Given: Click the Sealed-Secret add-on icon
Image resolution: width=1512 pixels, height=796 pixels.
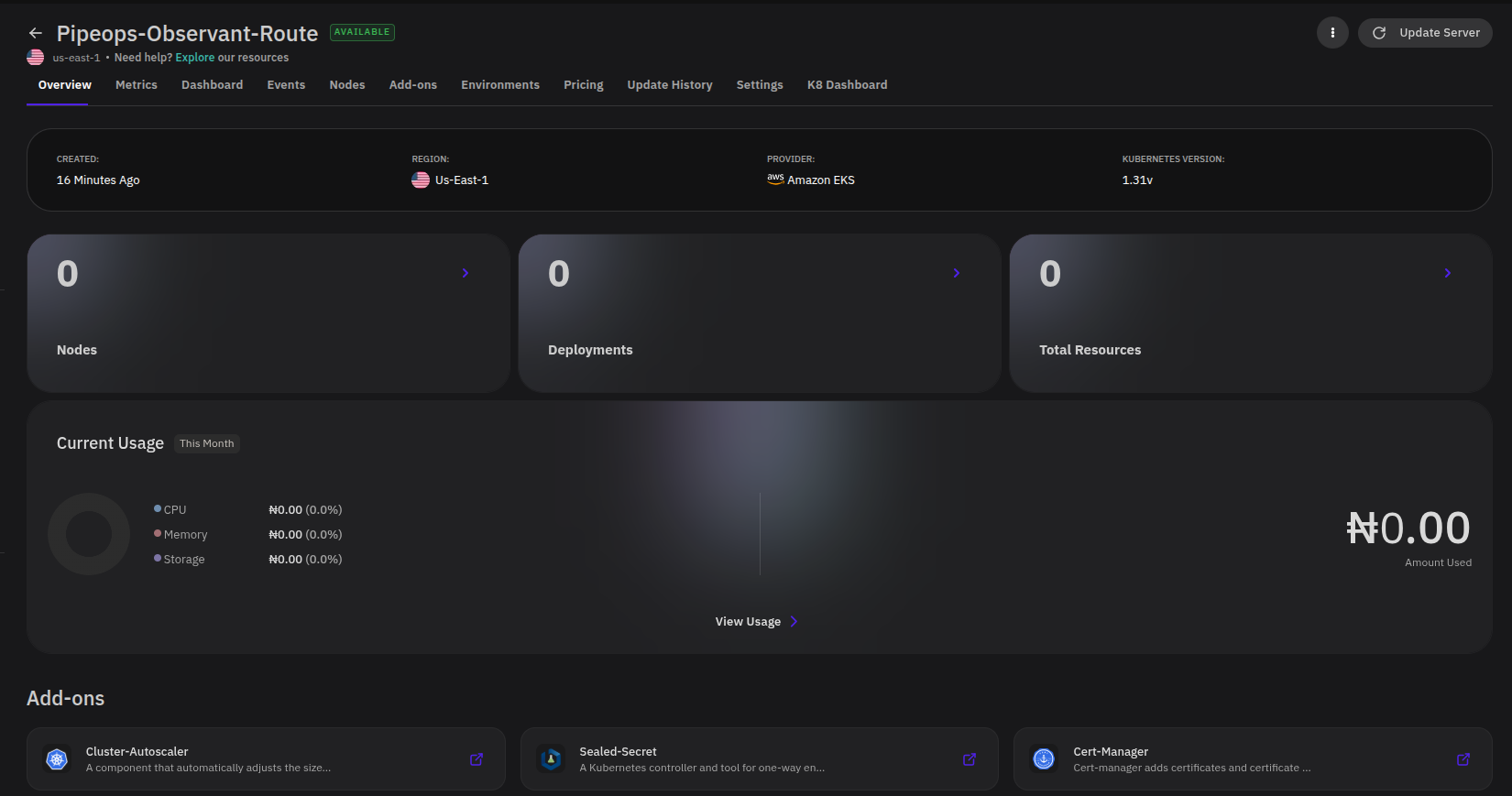Looking at the screenshot, I should (551, 759).
